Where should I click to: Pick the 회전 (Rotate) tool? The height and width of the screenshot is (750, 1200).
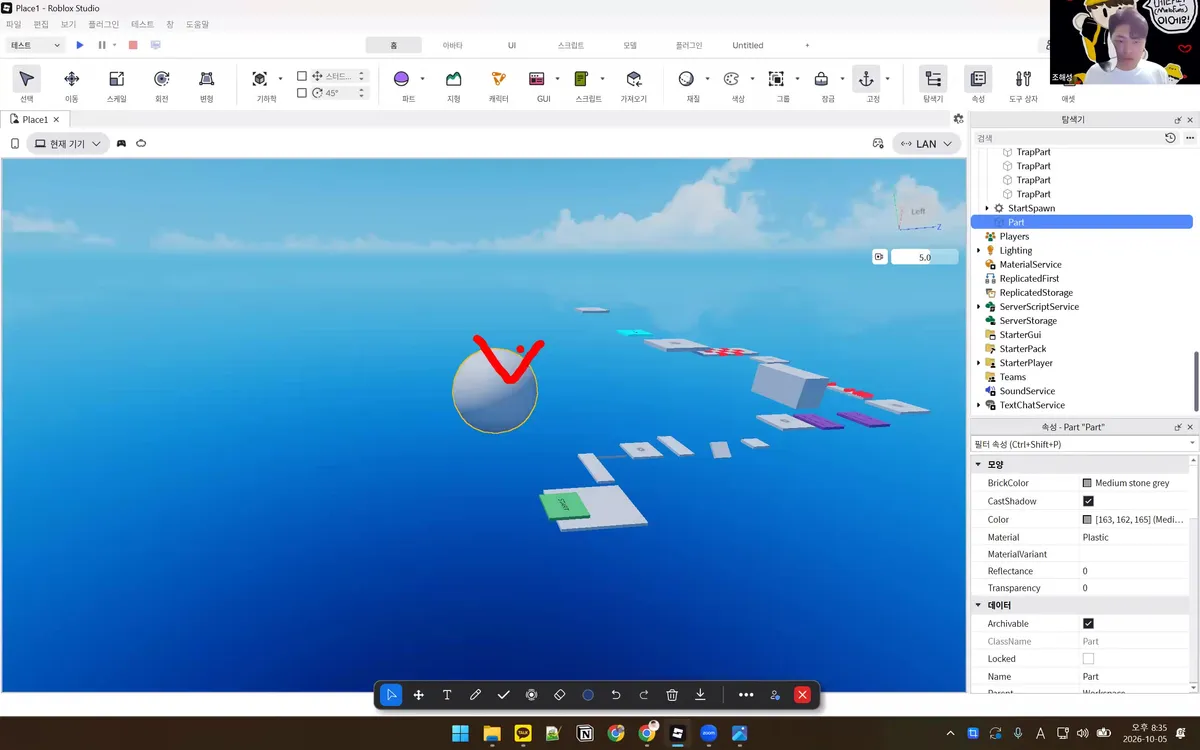pos(161,79)
